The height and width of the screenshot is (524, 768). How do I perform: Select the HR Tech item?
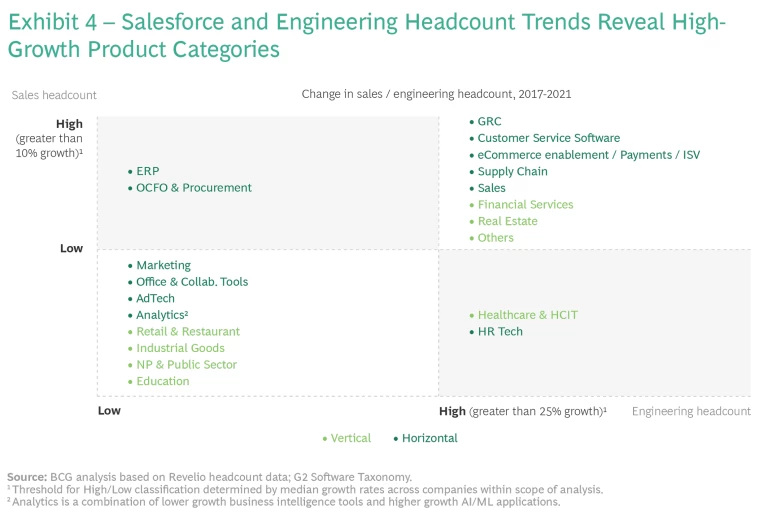click(x=500, y=331)
